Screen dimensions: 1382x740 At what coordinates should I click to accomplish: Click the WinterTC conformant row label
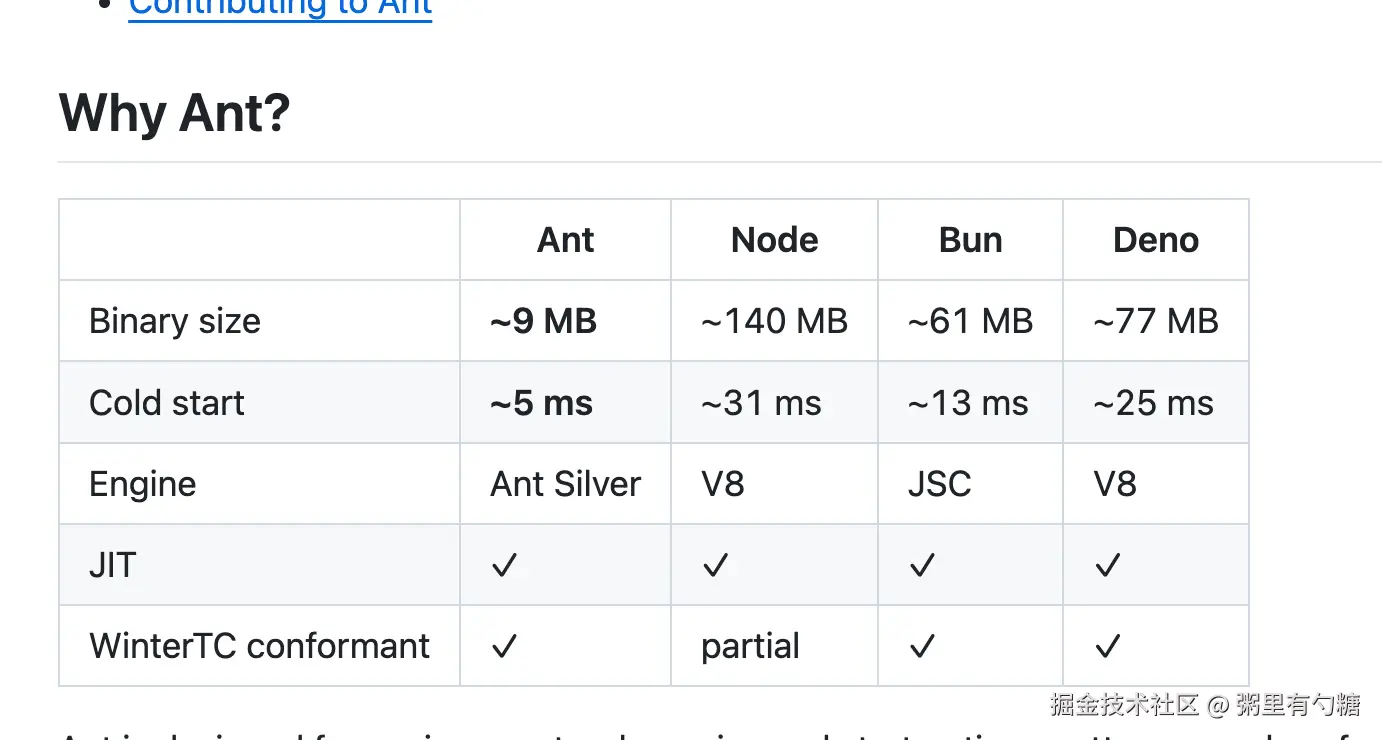(260, 646)
